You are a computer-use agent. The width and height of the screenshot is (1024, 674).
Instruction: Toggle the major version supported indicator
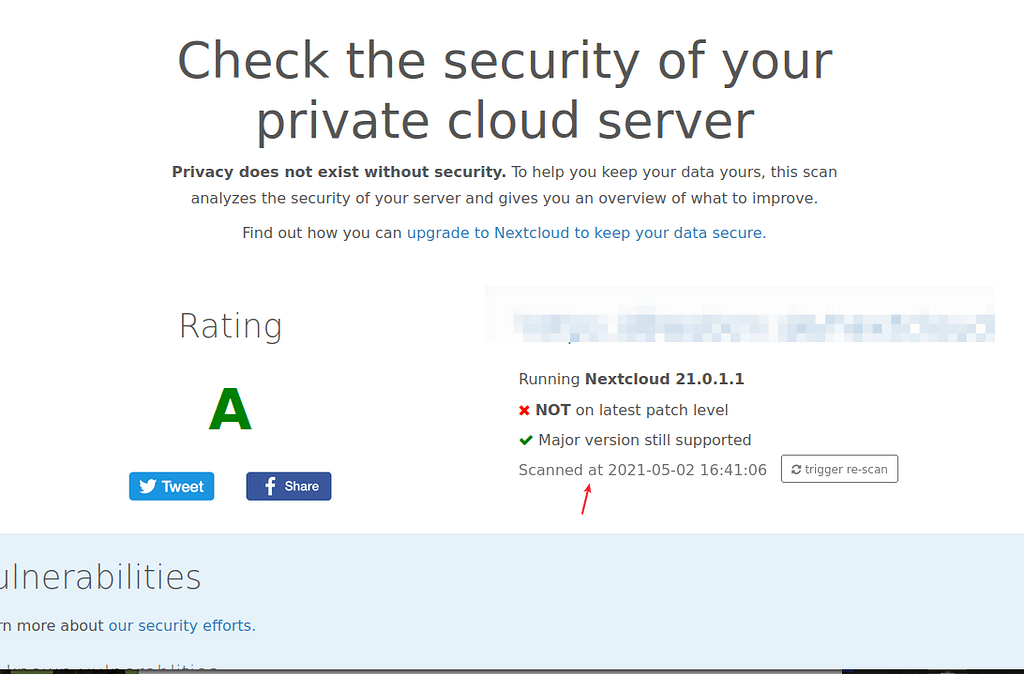[635, 439]
